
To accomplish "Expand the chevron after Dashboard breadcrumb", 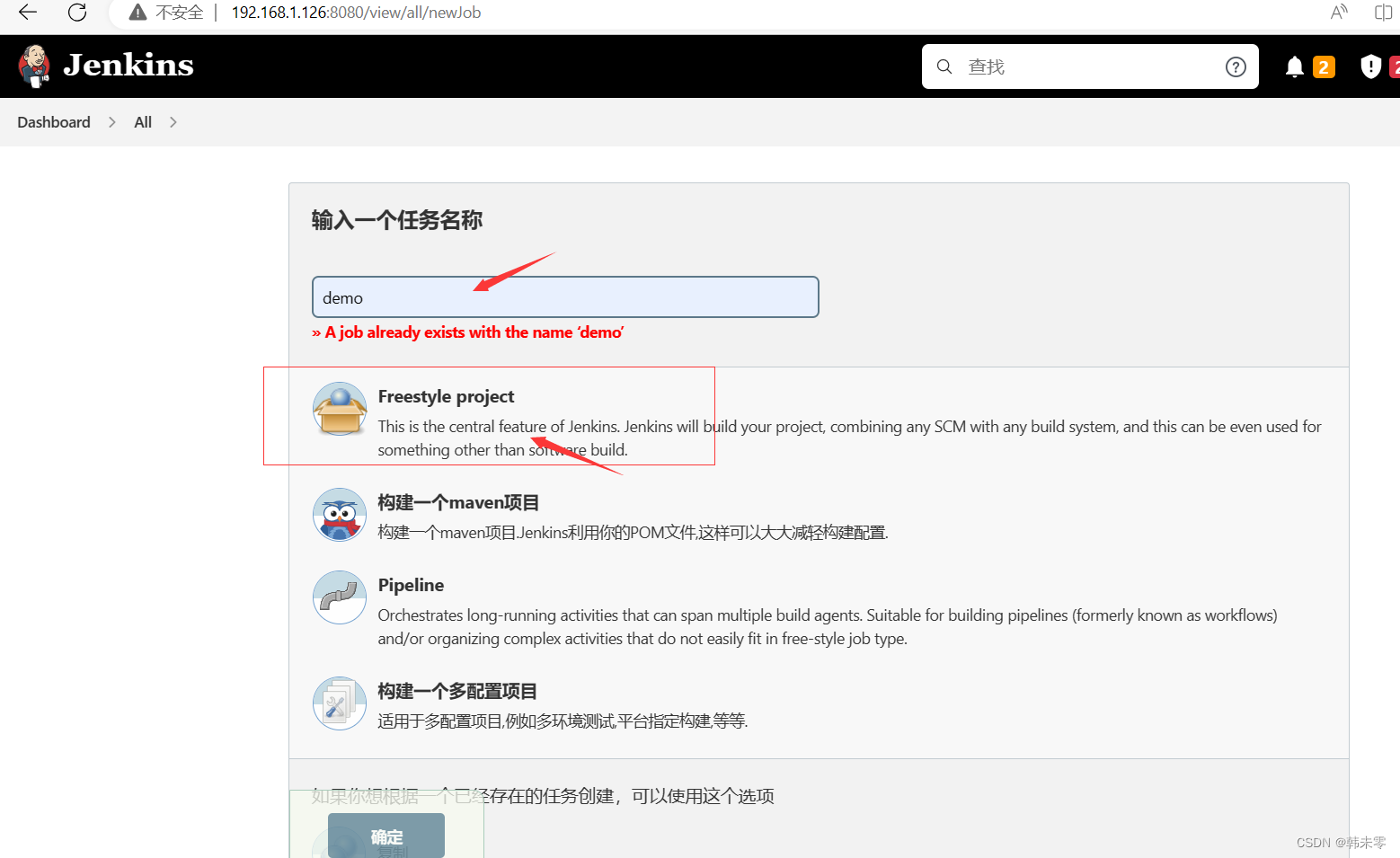I will coord(111,122).
